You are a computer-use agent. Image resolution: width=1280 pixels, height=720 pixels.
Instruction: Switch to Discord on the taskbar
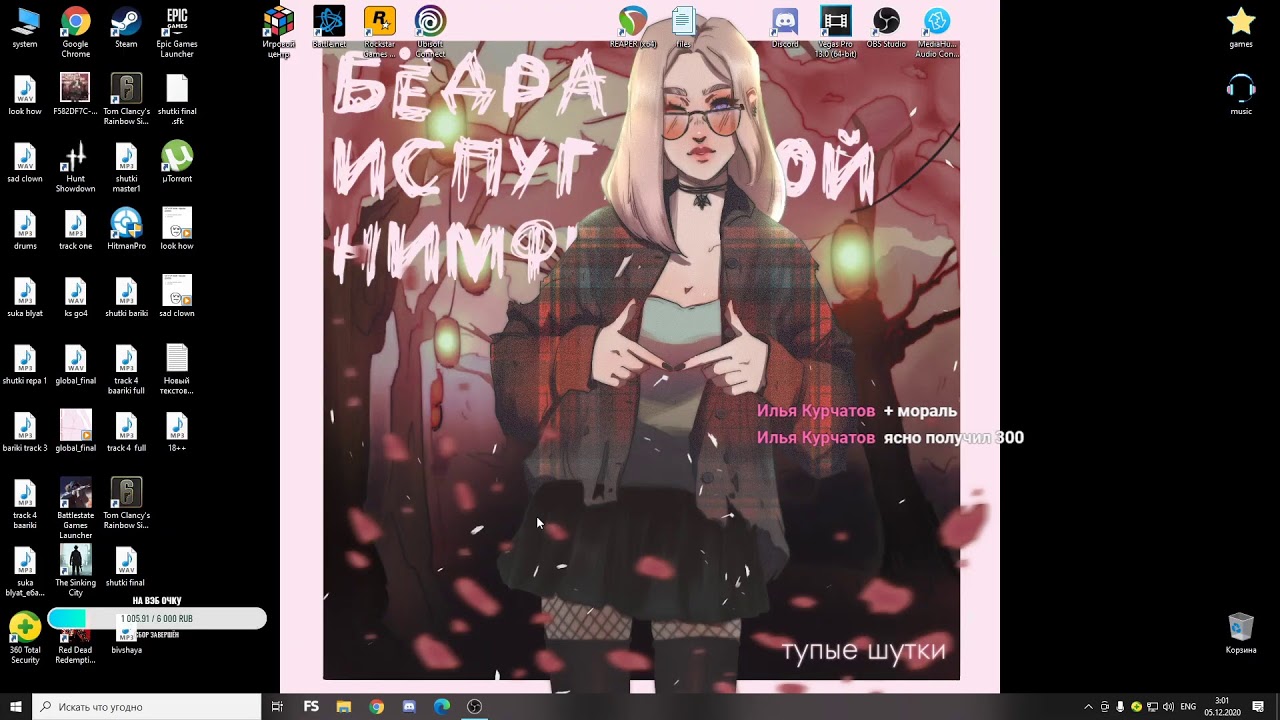(409, 707)
